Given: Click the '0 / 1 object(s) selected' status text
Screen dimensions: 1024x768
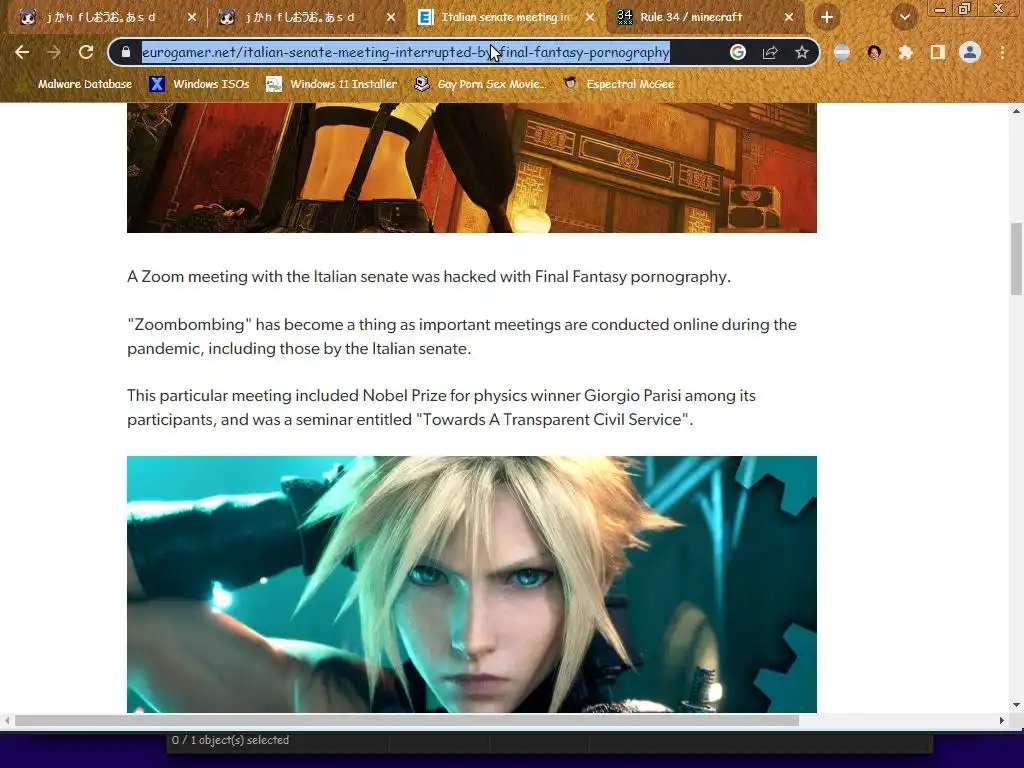Looking at the screenshot, I should pyautogui.click(x=231, y=740).
